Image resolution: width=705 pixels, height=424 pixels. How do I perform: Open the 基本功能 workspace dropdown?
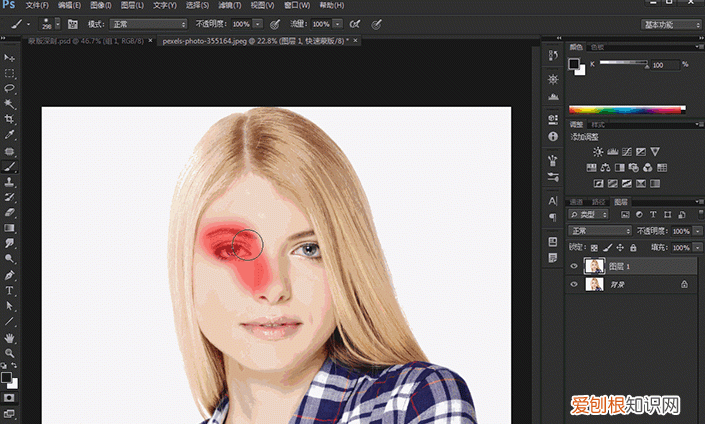pyautogui.click(x=670, y=25)
